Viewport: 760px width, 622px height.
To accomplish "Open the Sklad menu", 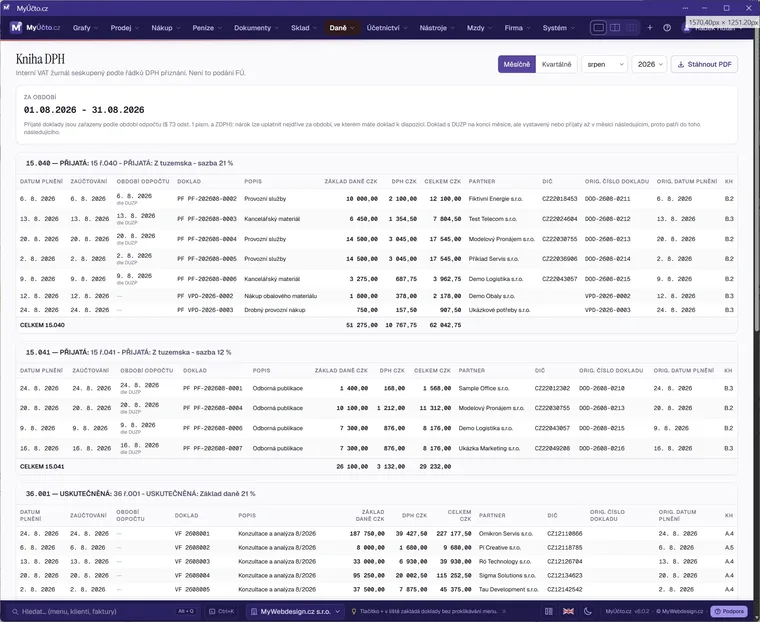I will pos(304,28).
